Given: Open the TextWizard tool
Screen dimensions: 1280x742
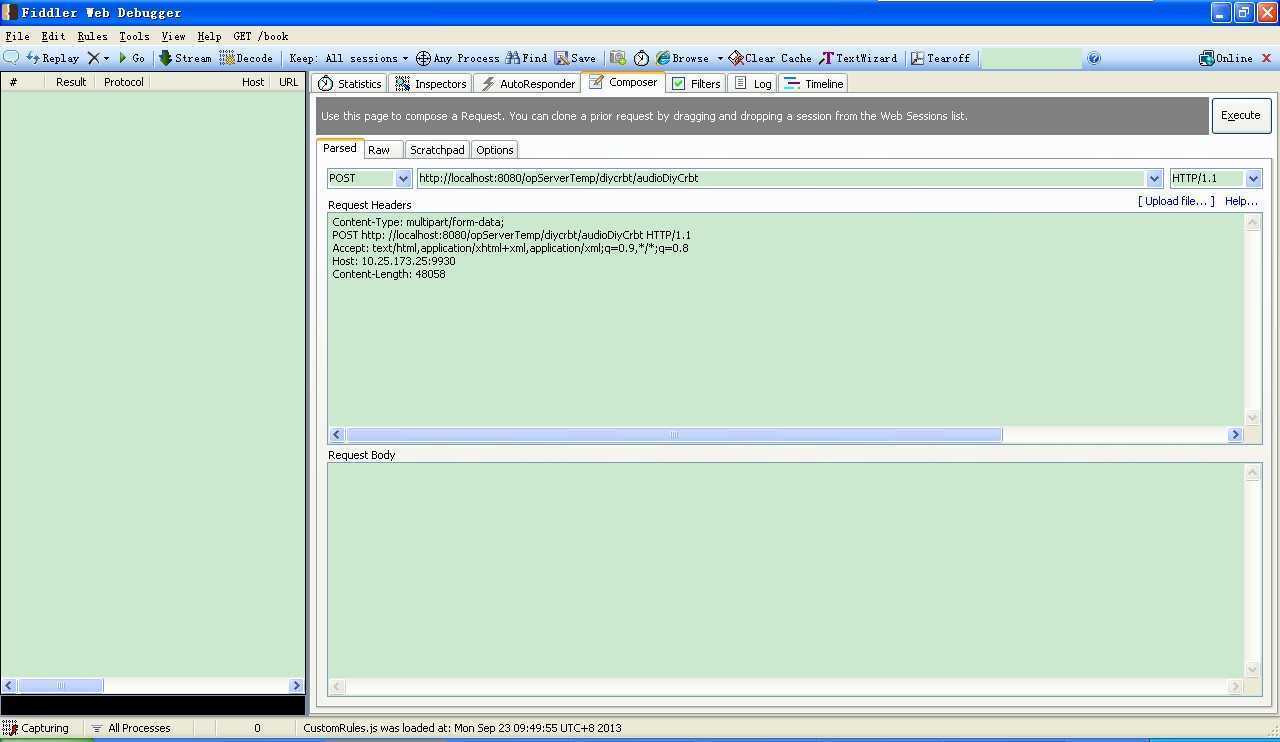Looking at the screenshot, I should [x=858, y=58].
